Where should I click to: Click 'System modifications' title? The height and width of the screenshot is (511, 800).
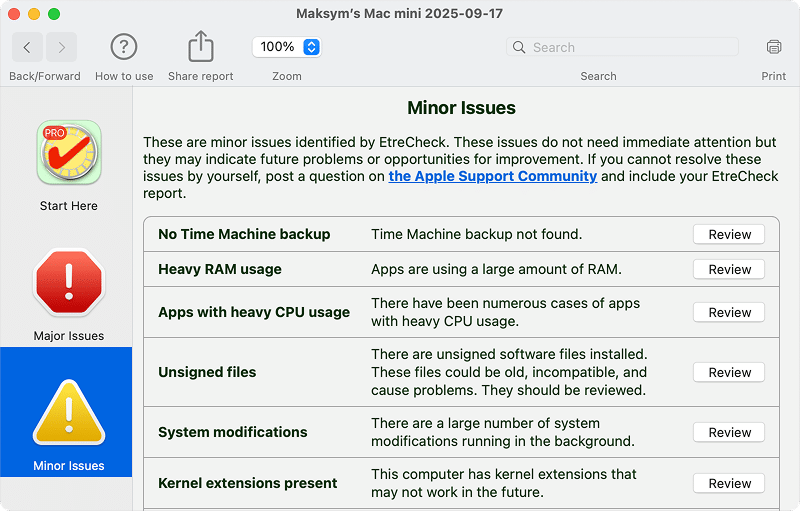click(x=233, y=432)
